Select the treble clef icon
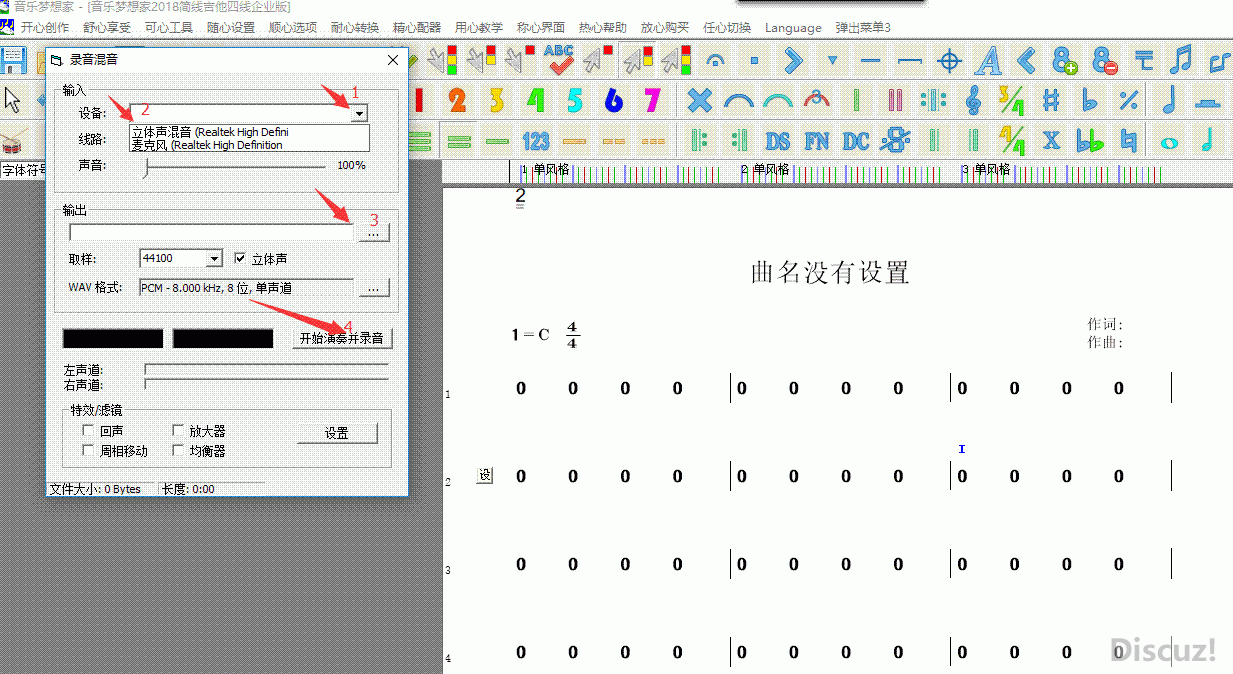 coord(973,100)
